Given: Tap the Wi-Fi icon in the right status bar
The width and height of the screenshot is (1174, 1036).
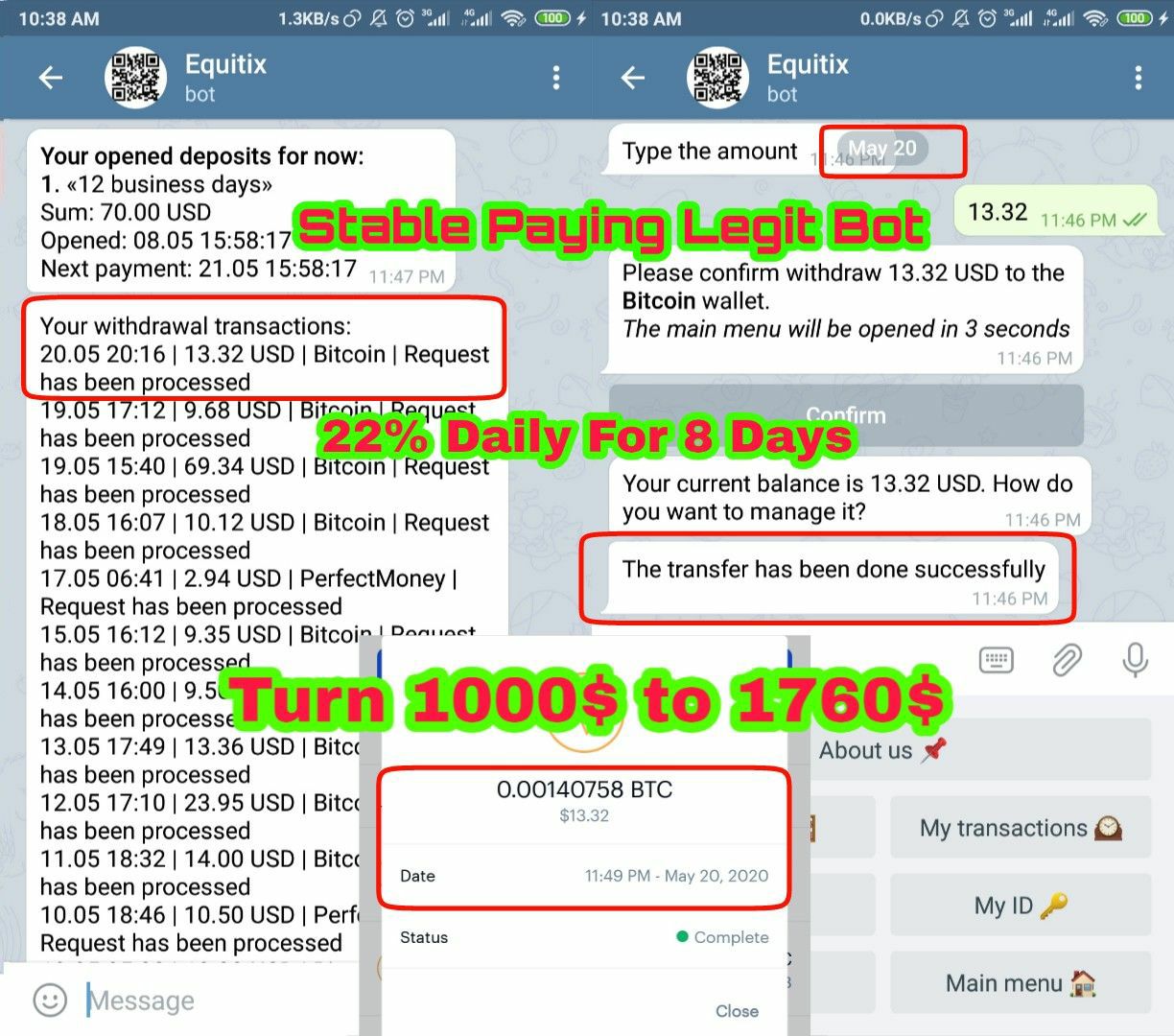Looking at the screenshot, I should click(1096, 17).
